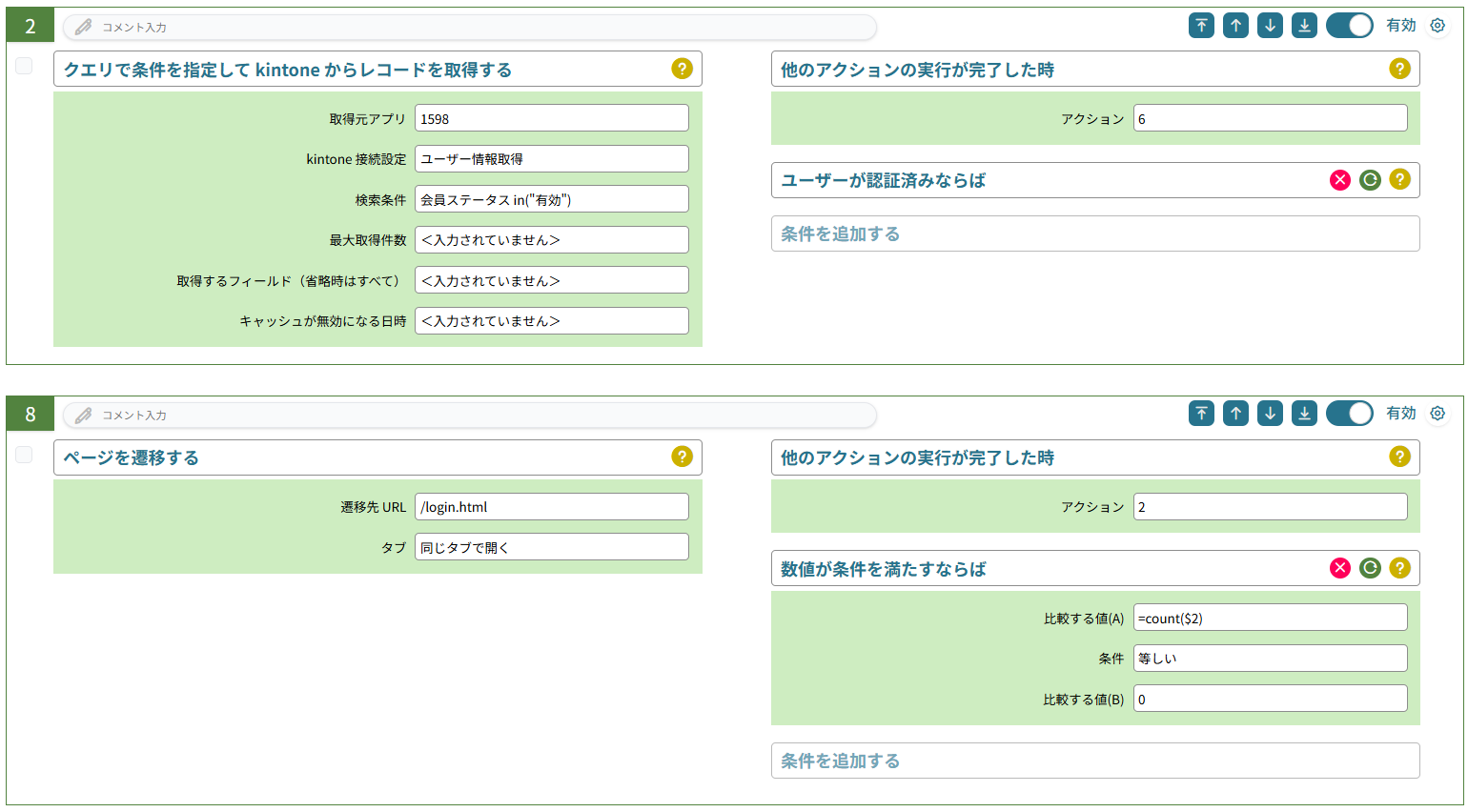This screenshot has height=812, width=1468.
Task: Click the ユーザーが認証済みならば condition title
Action: coord(883,180)
